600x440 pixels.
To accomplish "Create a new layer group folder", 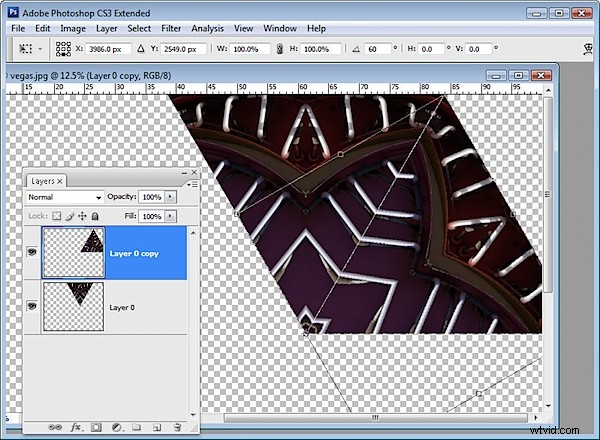I will (137, 427).
